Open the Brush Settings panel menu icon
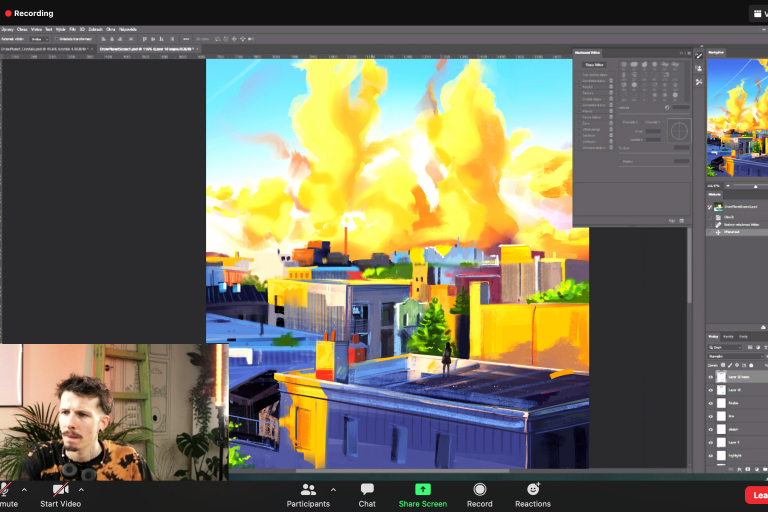This screenshot has width=768, height=512. 688,53
